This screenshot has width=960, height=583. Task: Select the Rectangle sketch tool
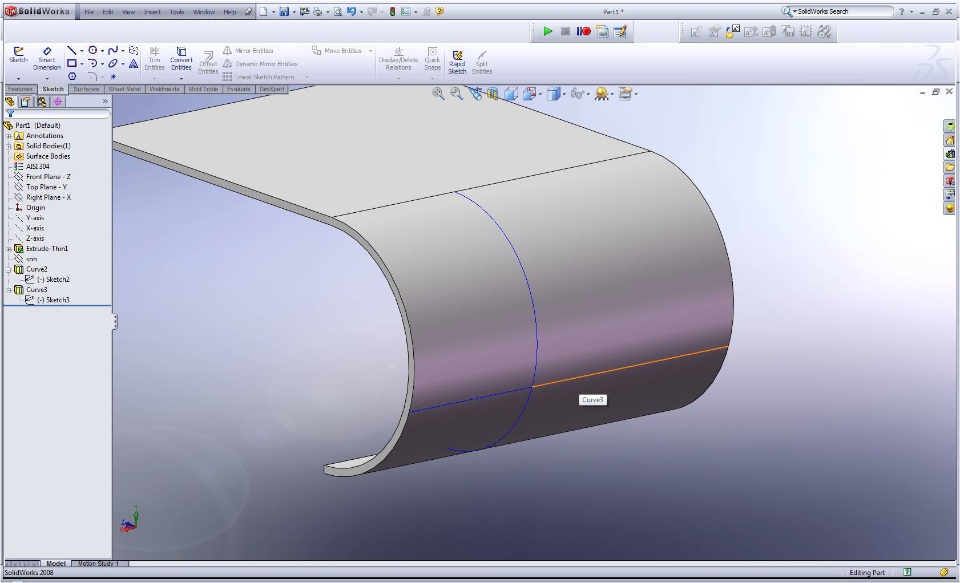click(x=72, y=63)
